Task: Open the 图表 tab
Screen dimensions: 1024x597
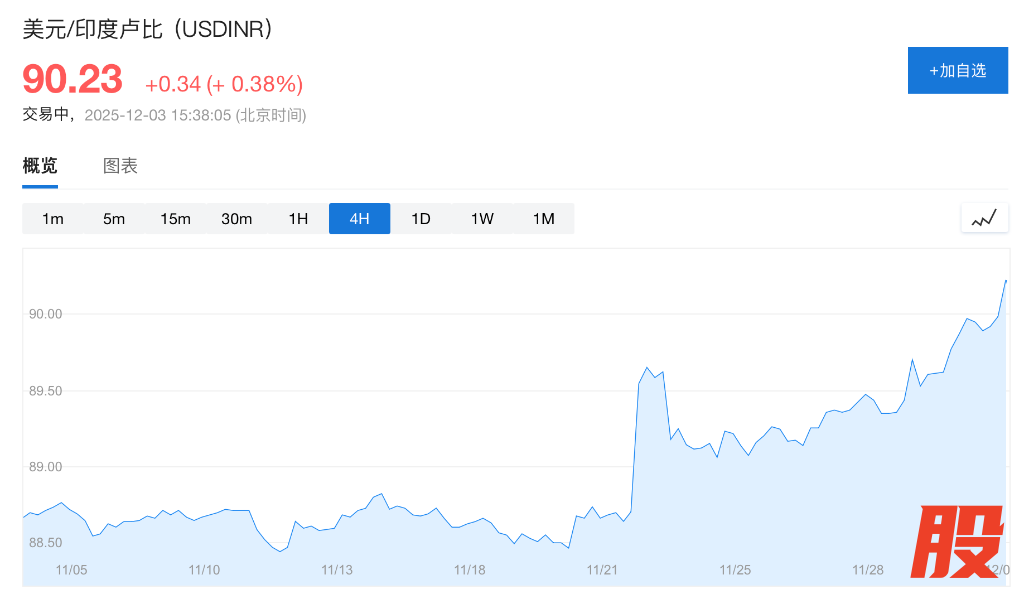Action: pos(120,166)
